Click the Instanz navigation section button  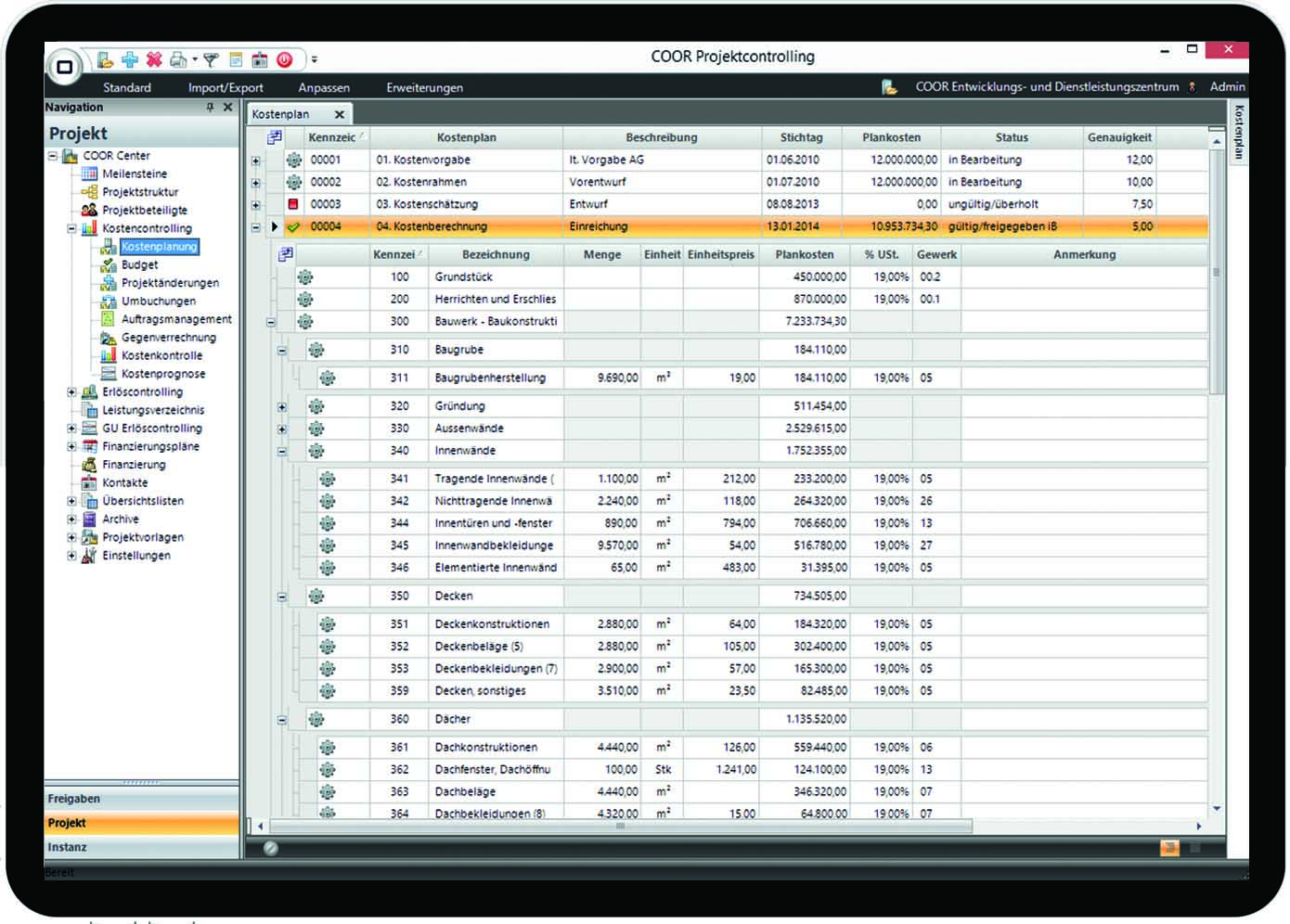point(141,847)
